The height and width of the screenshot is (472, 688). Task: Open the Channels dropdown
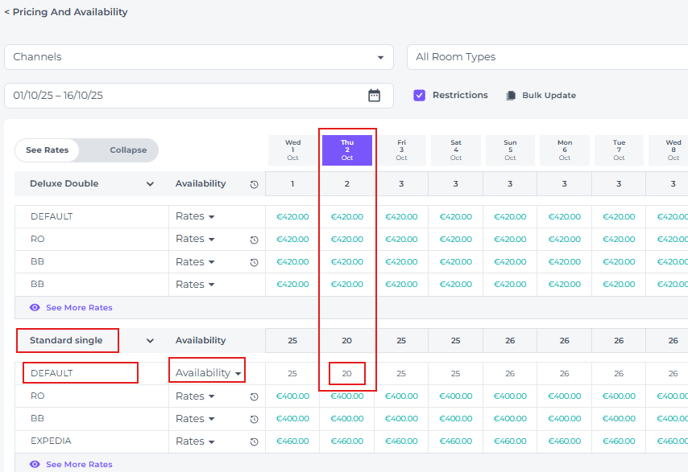[199, 57]
